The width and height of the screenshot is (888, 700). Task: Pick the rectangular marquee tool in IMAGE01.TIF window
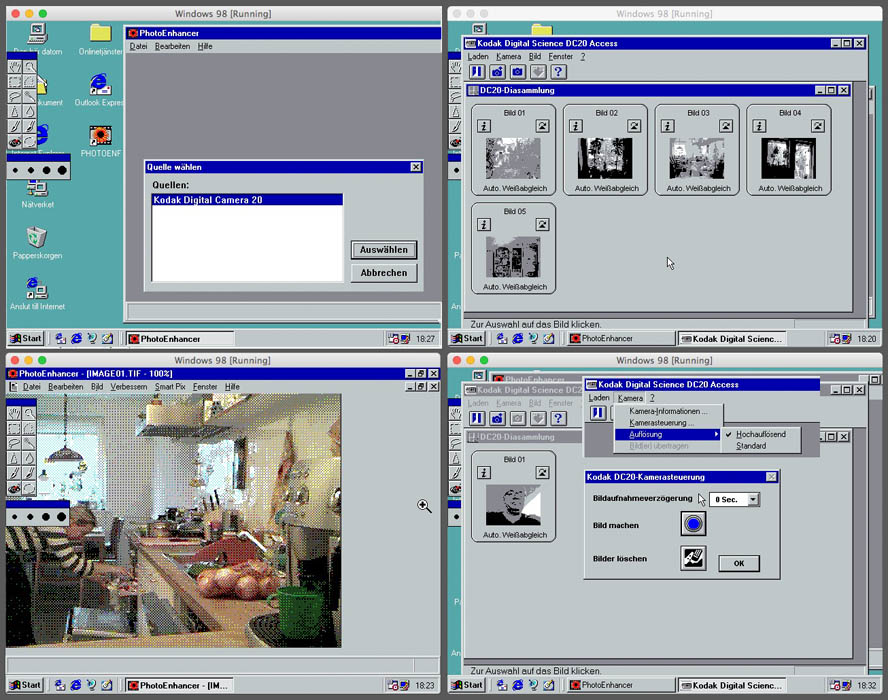coord(14,428)
